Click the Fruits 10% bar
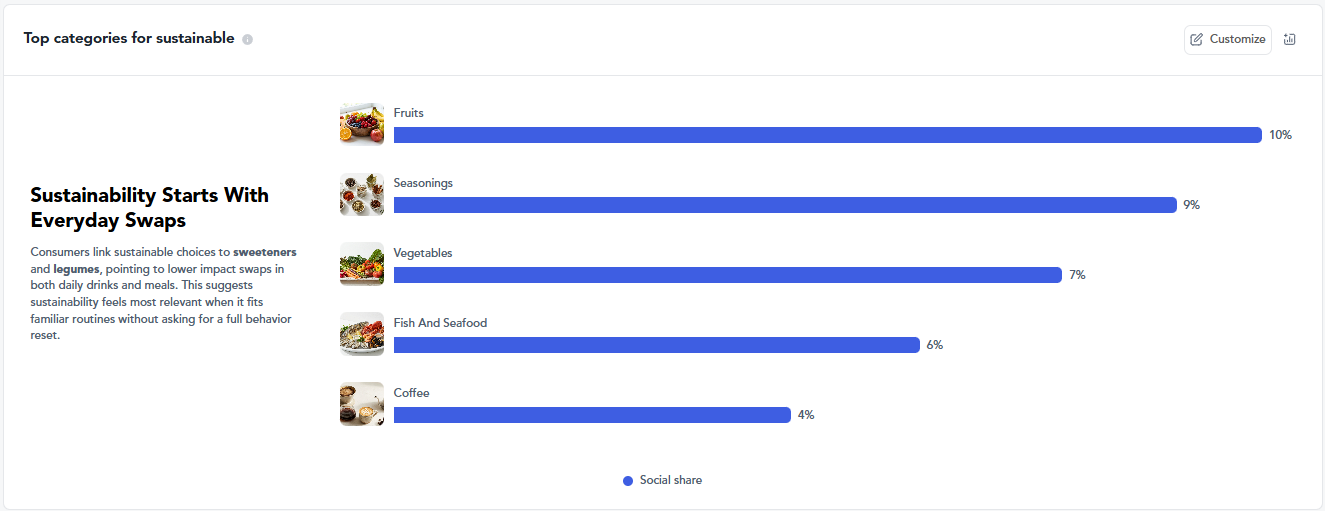This screenshot has height=511, width=1325. pyautogui.click(x=827, y=135)
